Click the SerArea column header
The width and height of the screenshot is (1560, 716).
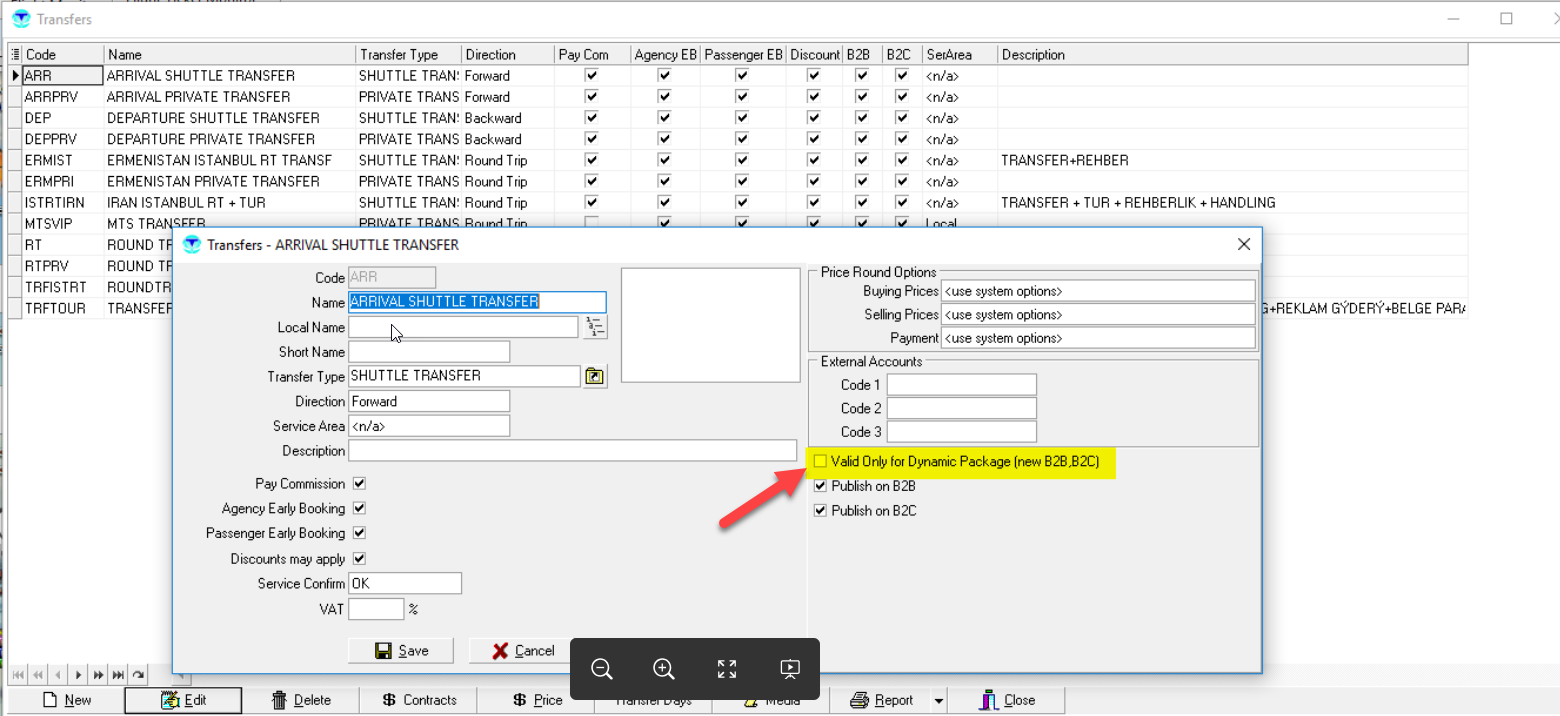click(960, 55)
